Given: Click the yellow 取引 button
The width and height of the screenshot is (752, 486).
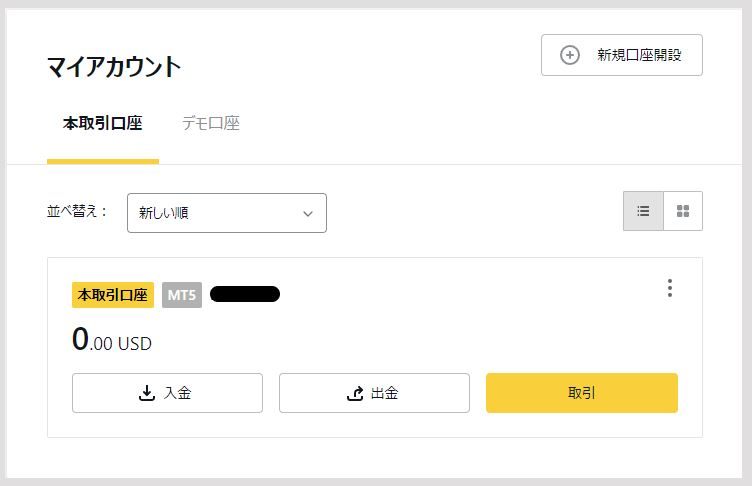Looking at the screenshot, I should point(582,393).
